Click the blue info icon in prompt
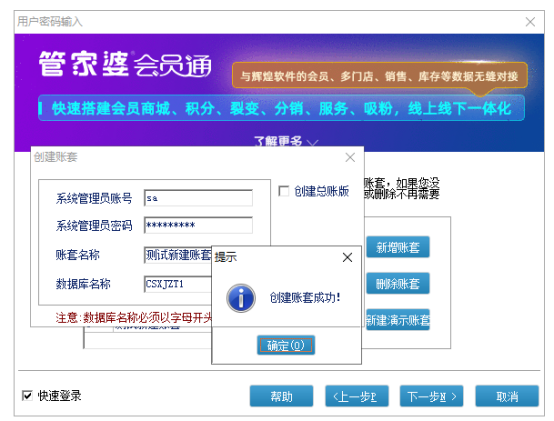This screenshot has width=554, height=421. pos(241,298)
